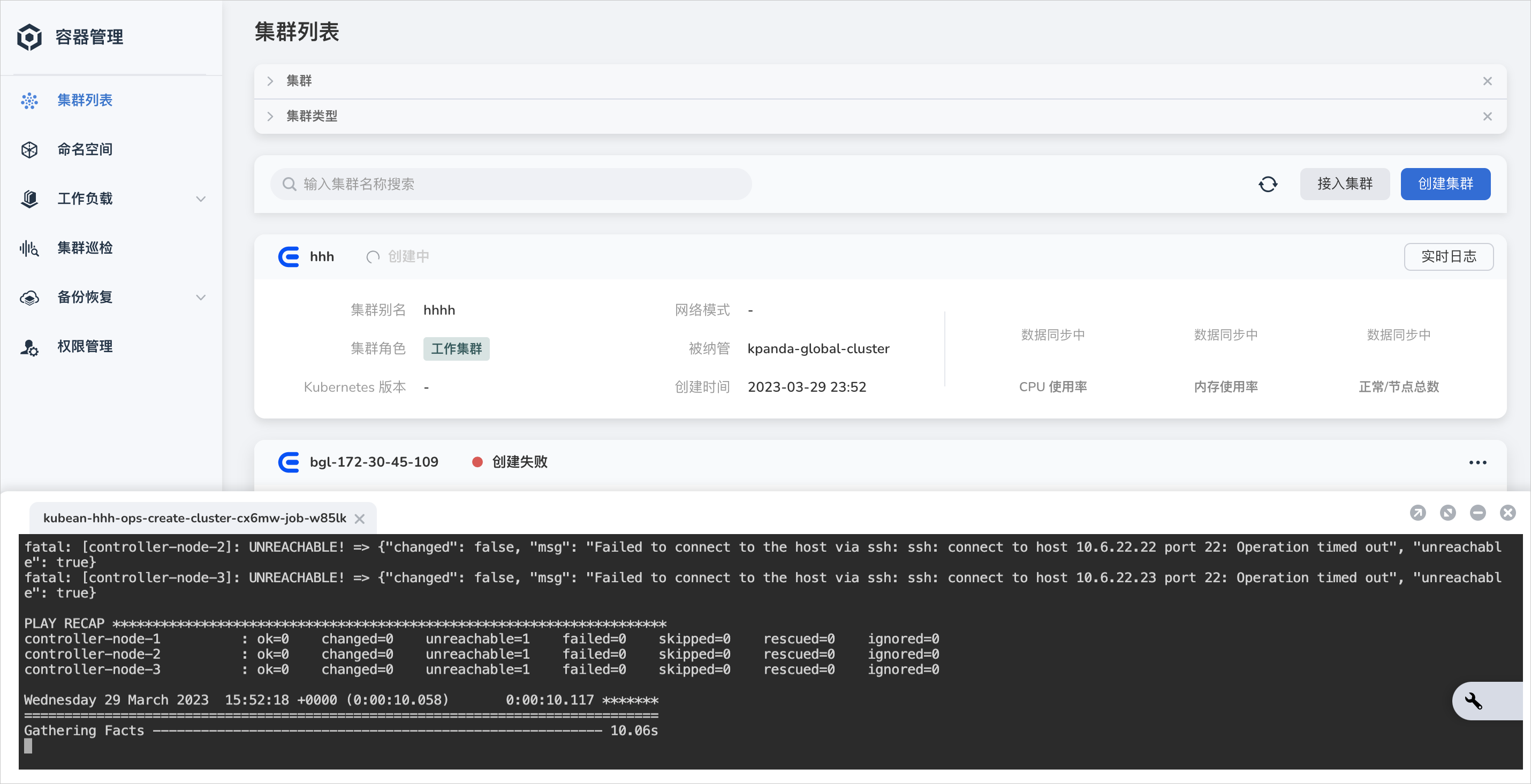The image size is (1531, 784).
Task: Focus the cluster name search field
Action: point(511,184)
